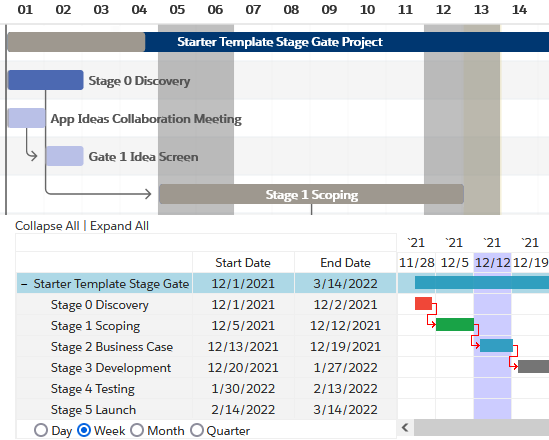The height and width of the screenshot is (440, 549).
Task: Open the Stage 4 Testing row
Action: 207,389
